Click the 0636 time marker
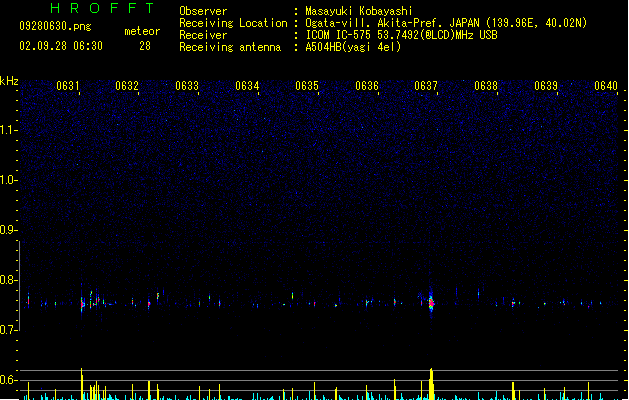The height and width of the screenshot is (400, 629). click(x=367, y=86)
